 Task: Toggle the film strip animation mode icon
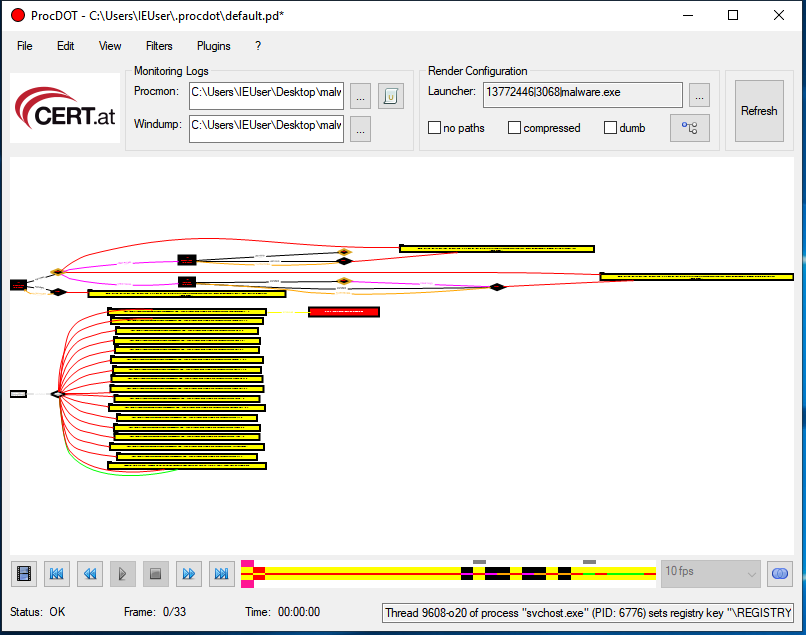24,573
